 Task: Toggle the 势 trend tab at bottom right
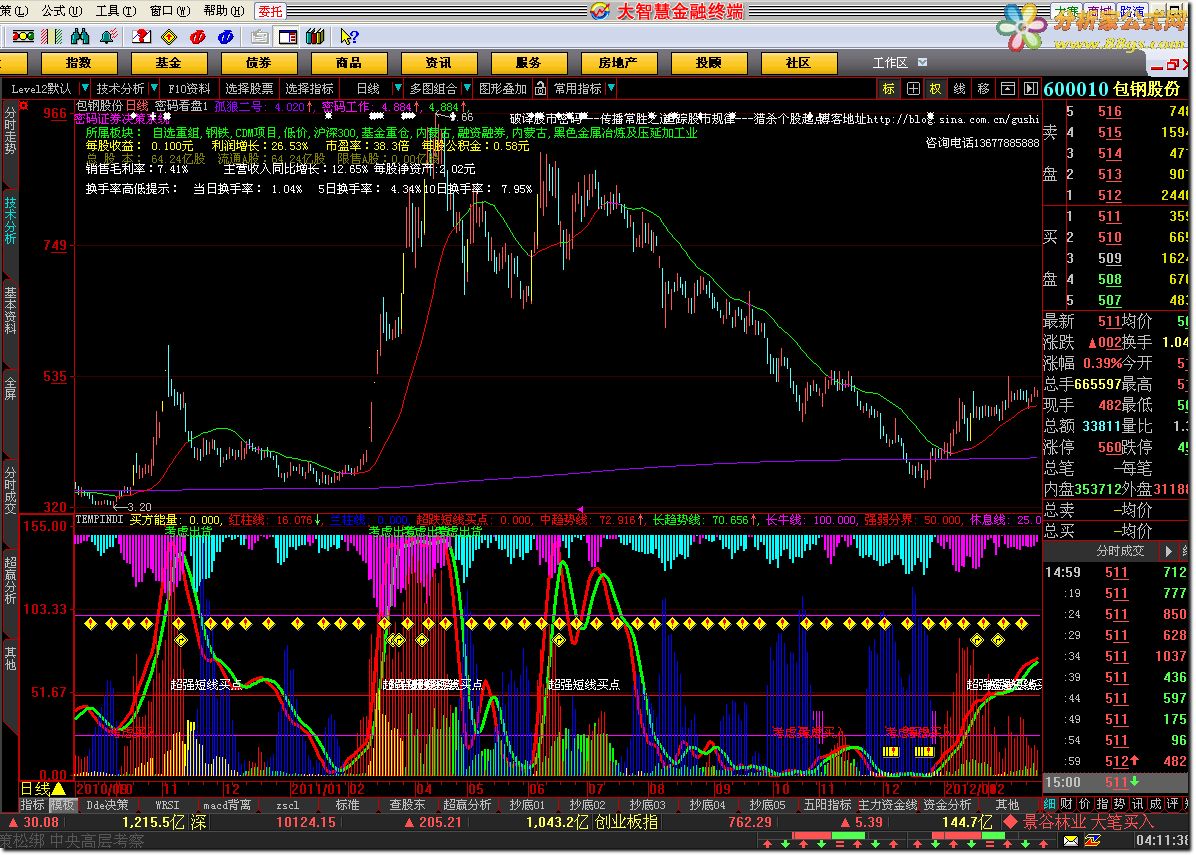(1119, 804)
